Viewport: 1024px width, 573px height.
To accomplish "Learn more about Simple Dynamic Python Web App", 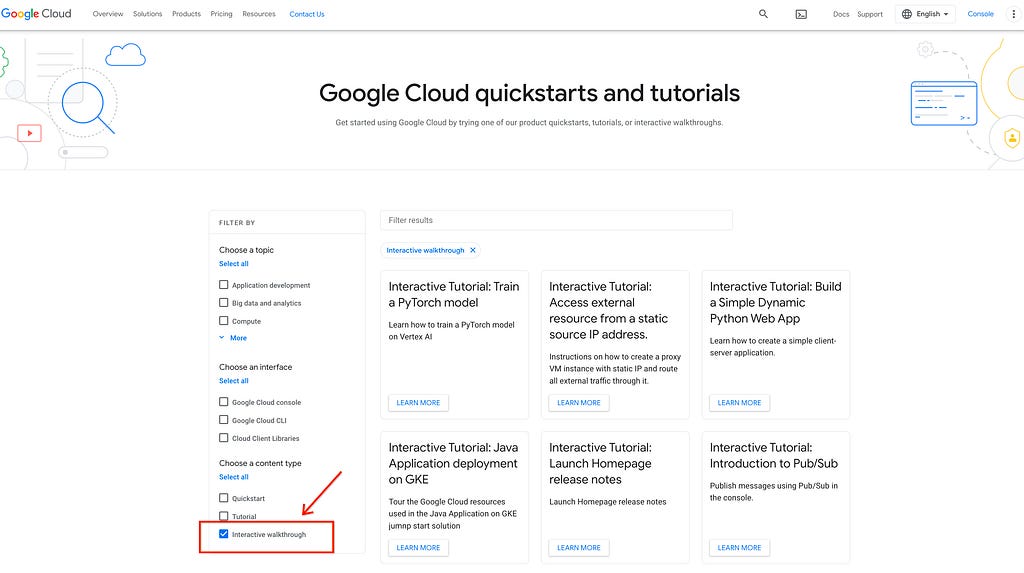I will [739, 402].
